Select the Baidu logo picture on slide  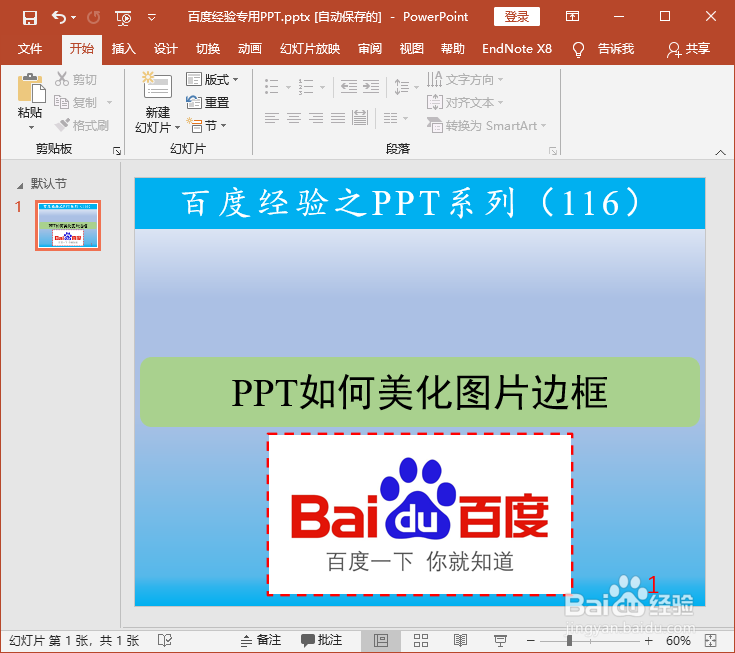coord(420,514)
